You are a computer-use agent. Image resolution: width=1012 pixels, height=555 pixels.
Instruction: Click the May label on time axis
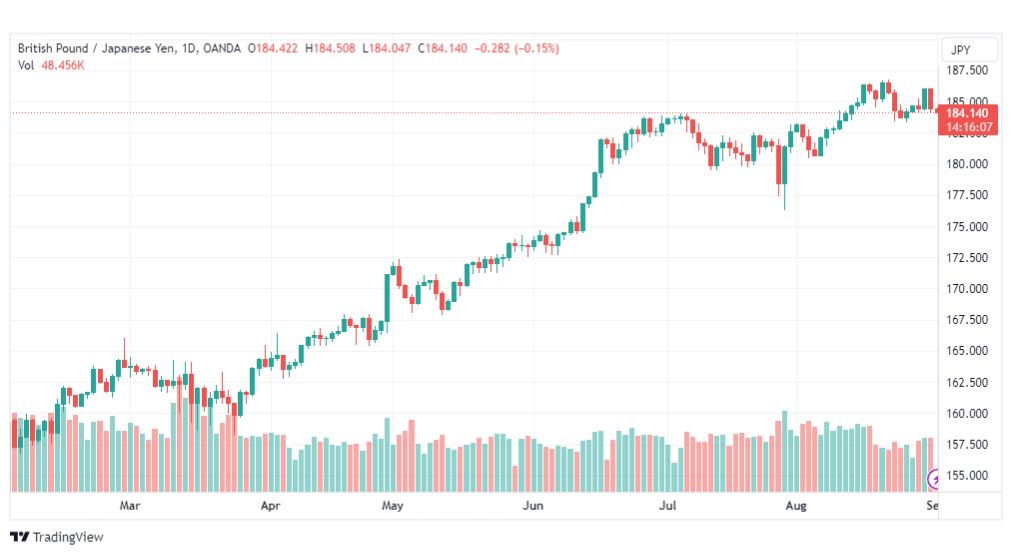[392, 505]
